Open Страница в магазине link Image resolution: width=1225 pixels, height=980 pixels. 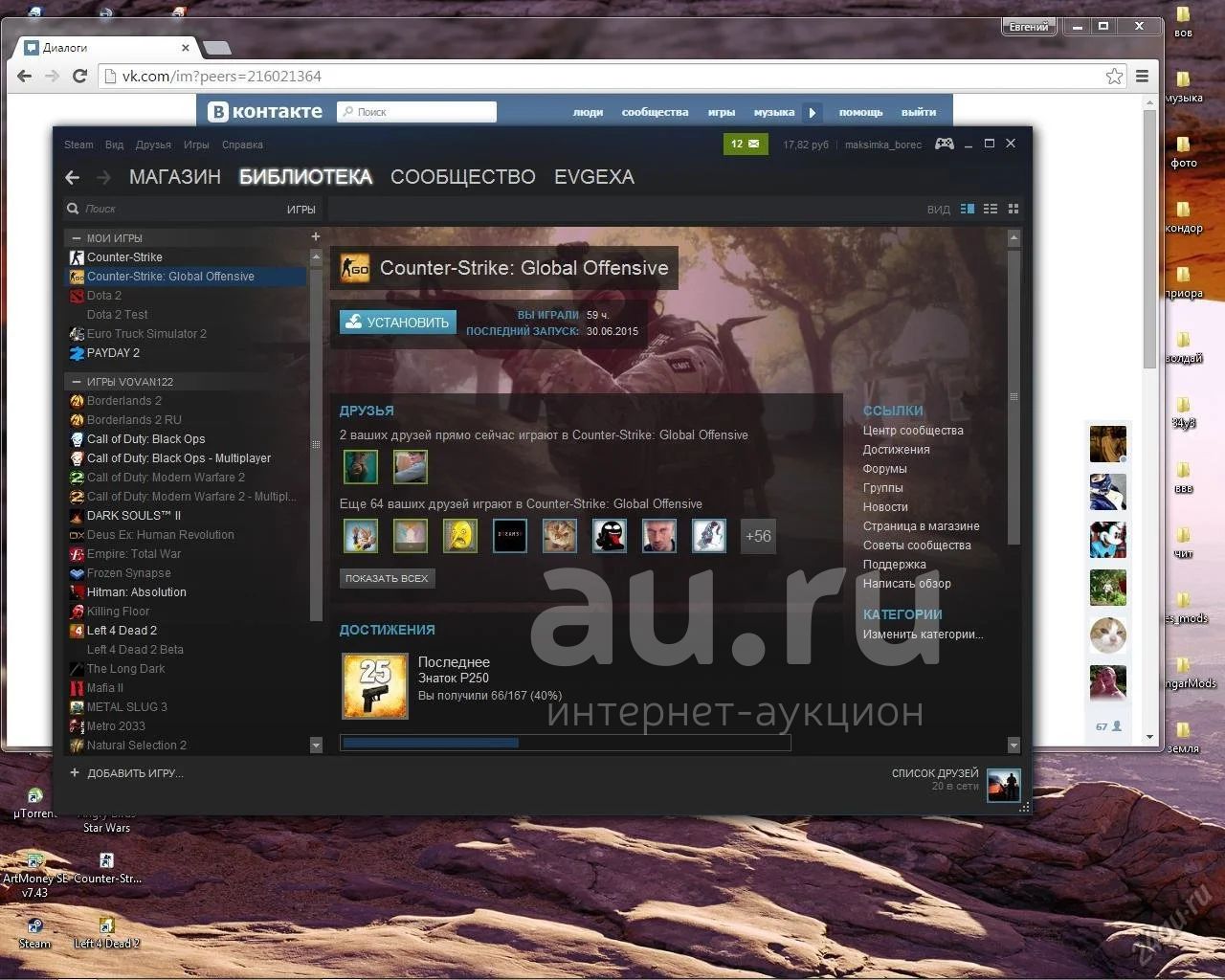tap(922, 526)
